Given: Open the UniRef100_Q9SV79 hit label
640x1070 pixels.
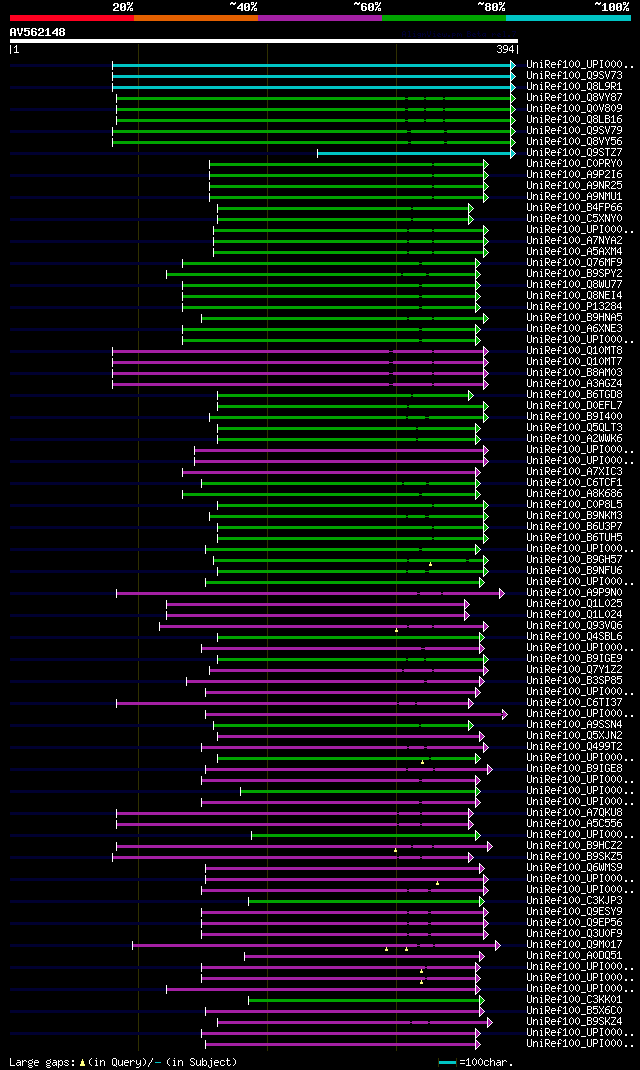Looking at the screenshot, I should pyautogui.click(x=574, y=130).
